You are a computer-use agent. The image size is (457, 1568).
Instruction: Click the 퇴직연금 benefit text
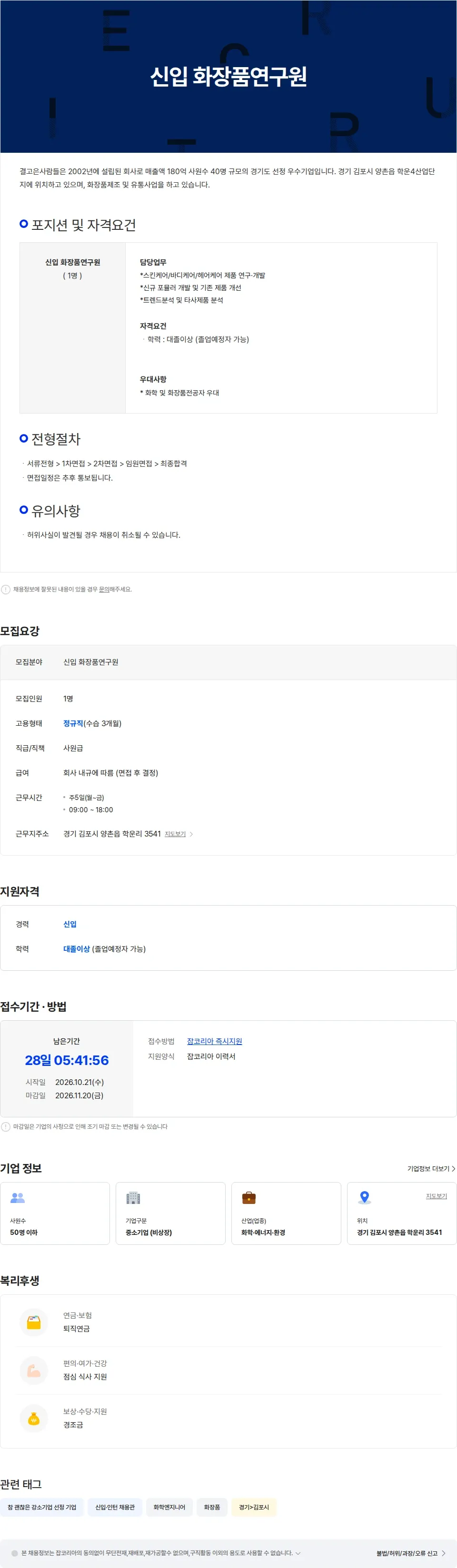point(76,1329)
